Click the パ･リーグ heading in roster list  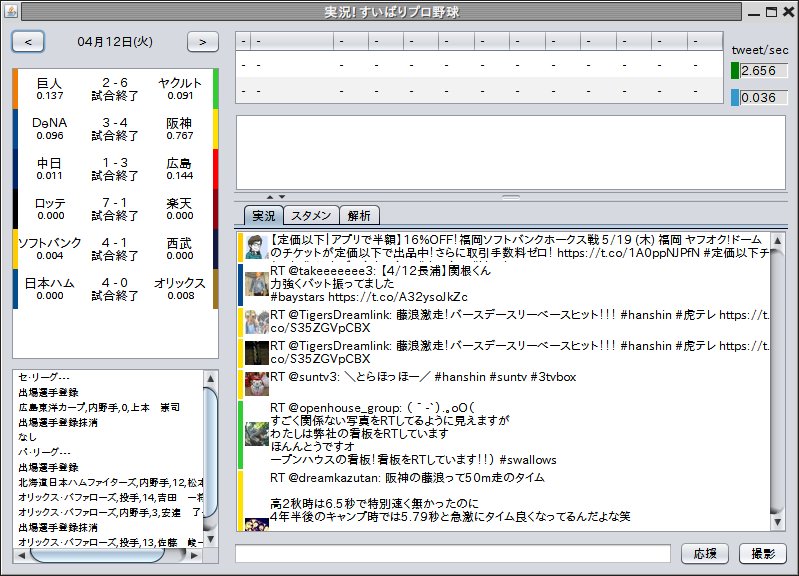[44, 452]
